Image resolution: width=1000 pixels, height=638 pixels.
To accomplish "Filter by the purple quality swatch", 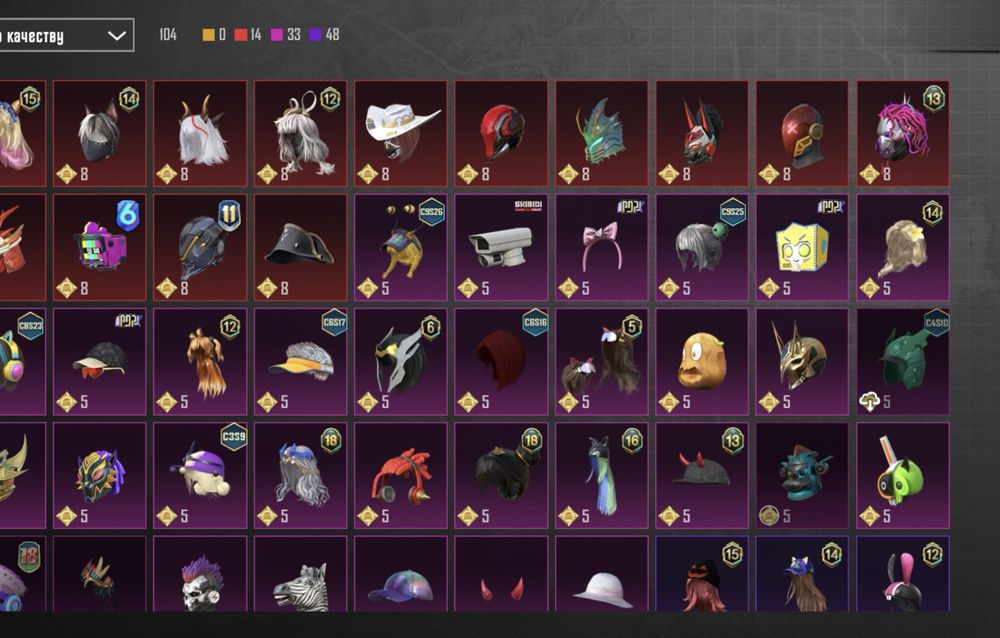I will click(x=315, y=35).
